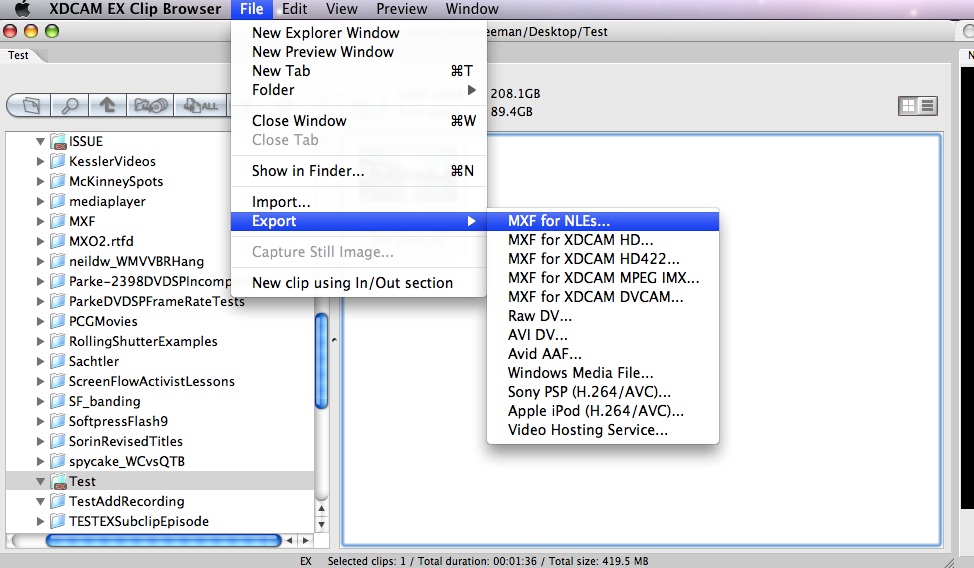Open the Window menu
The image size is (974, 568).
tap(472, 9)
